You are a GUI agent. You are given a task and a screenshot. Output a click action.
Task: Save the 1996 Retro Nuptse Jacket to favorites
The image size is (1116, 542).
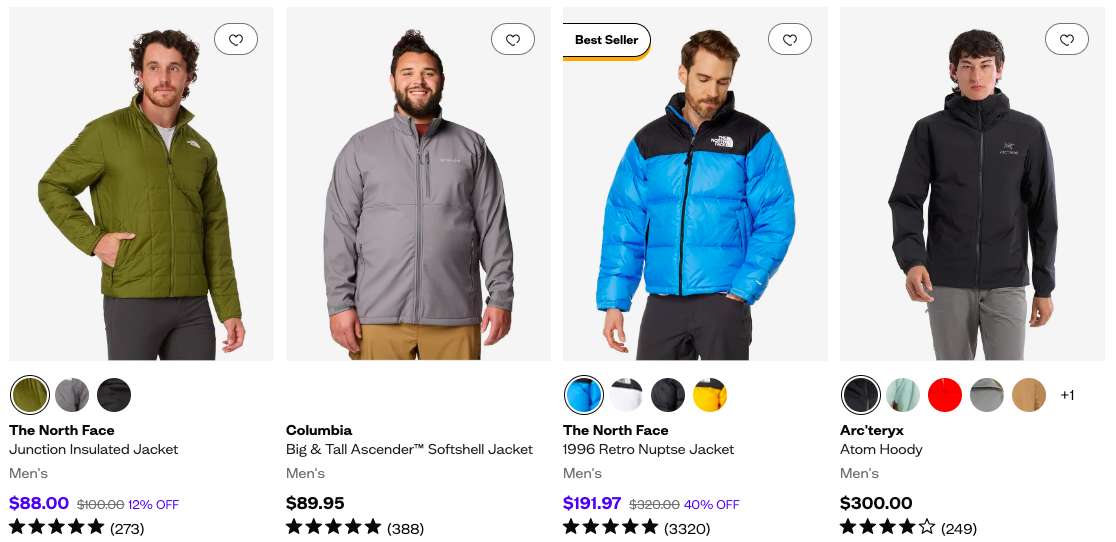pyautogui.click(x=790, y=40)
